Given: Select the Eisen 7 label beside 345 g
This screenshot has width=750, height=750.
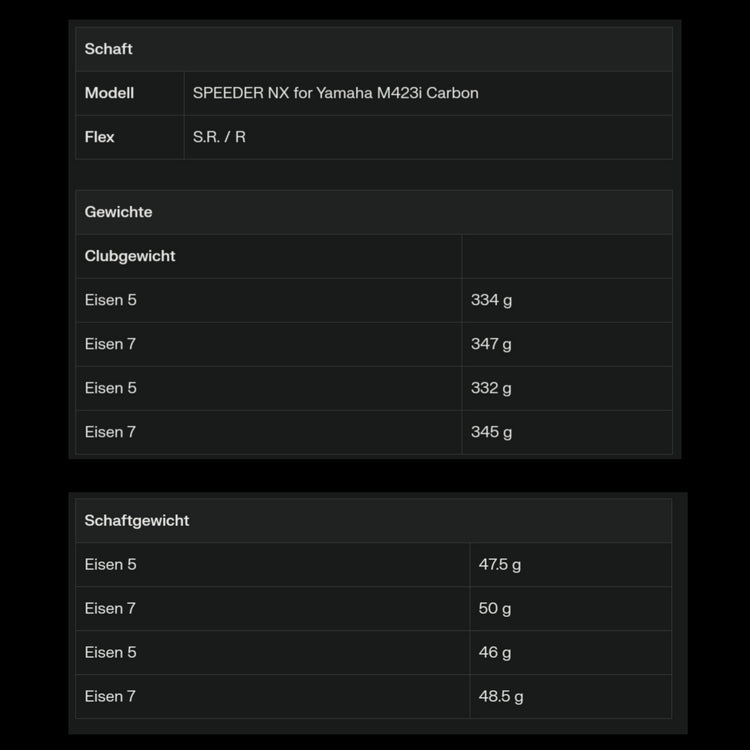Looking at the screenshot, I should pyautogui.click(x=111, y=432).
